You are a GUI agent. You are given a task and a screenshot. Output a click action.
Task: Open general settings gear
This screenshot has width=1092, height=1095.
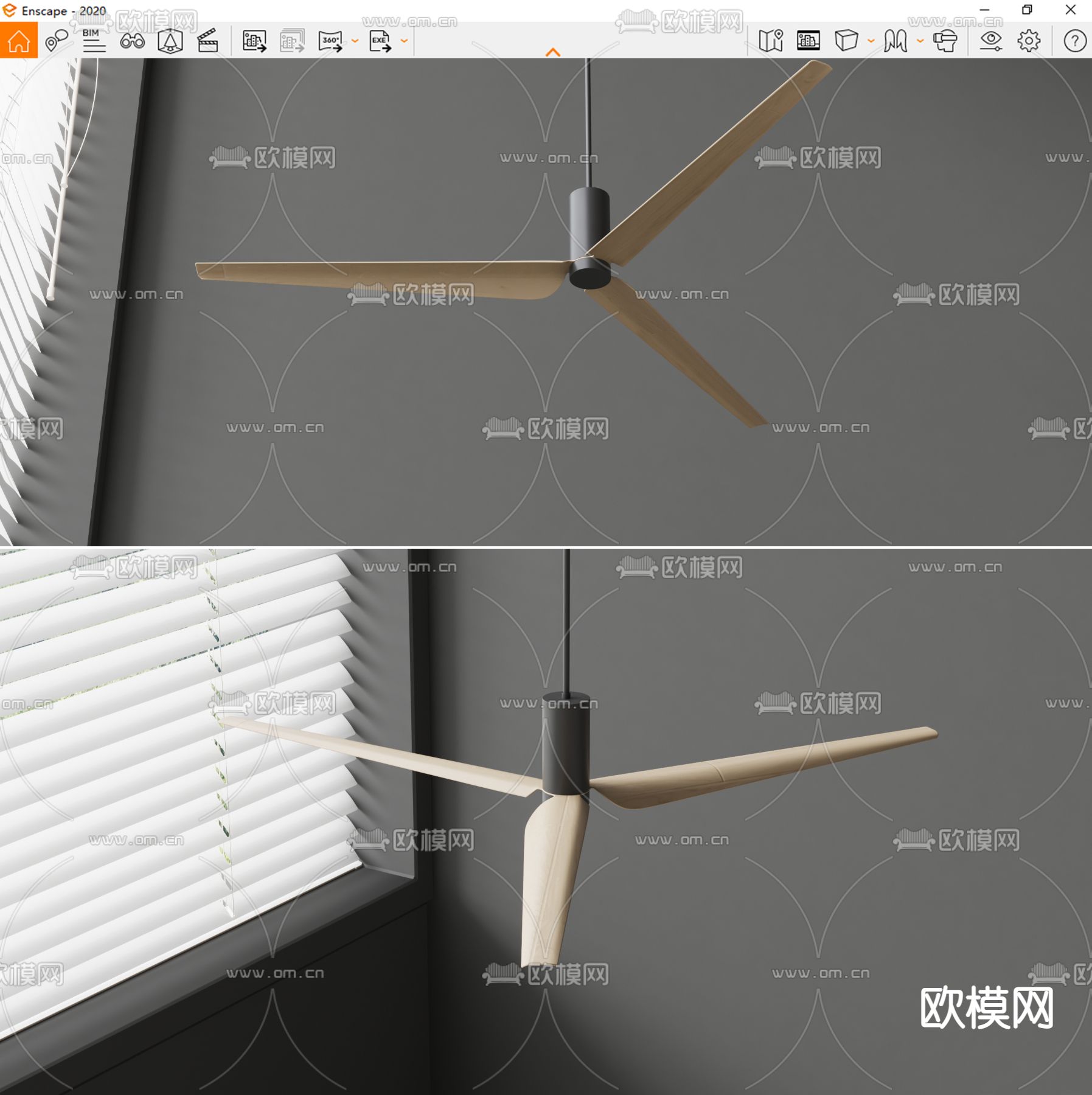1029,41
